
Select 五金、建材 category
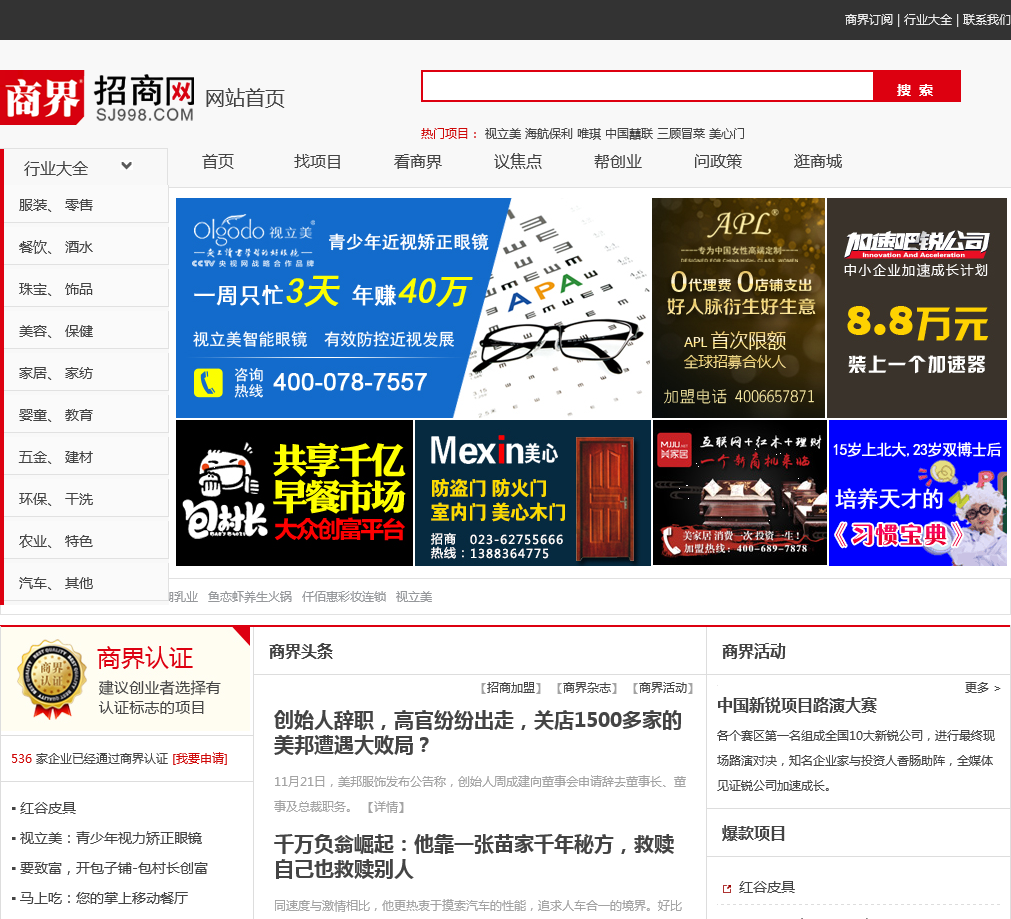pos(56,457)
